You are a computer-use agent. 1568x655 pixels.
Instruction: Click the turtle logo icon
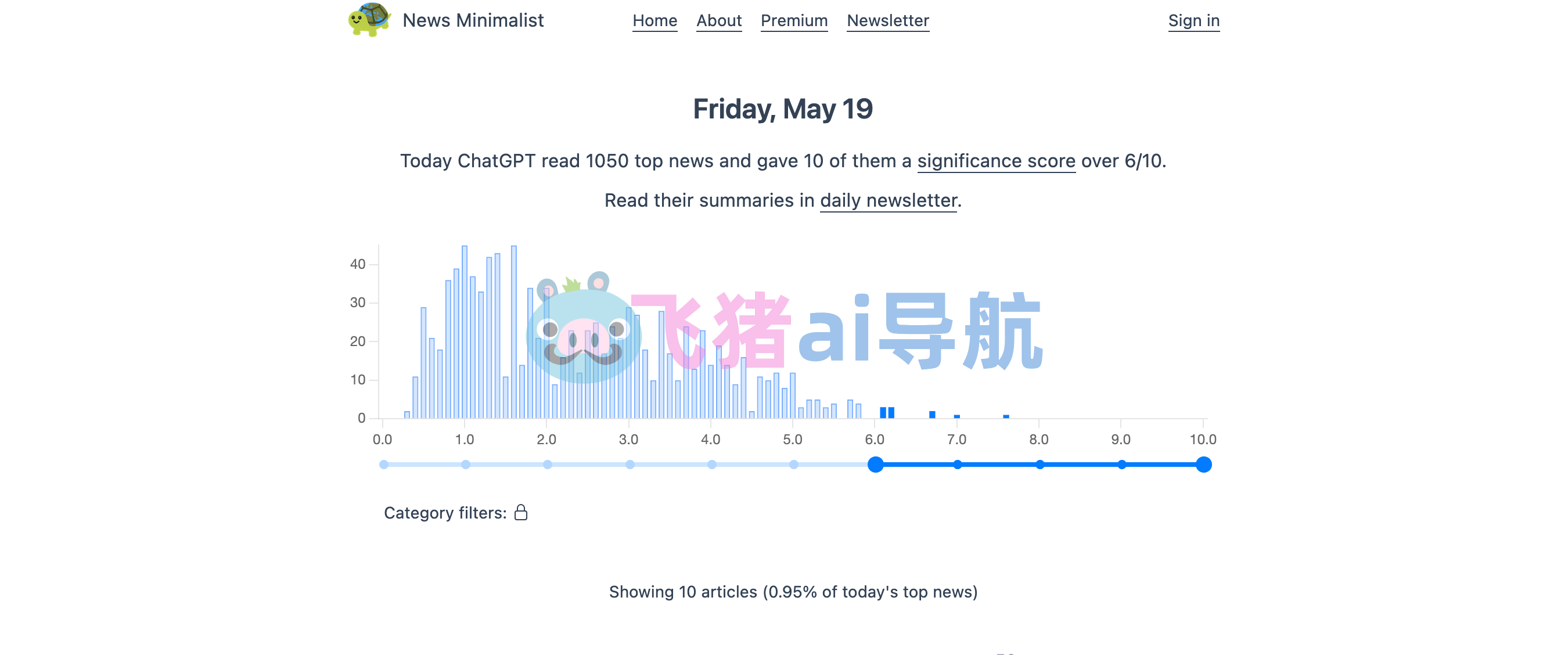[x=369, y=20]
